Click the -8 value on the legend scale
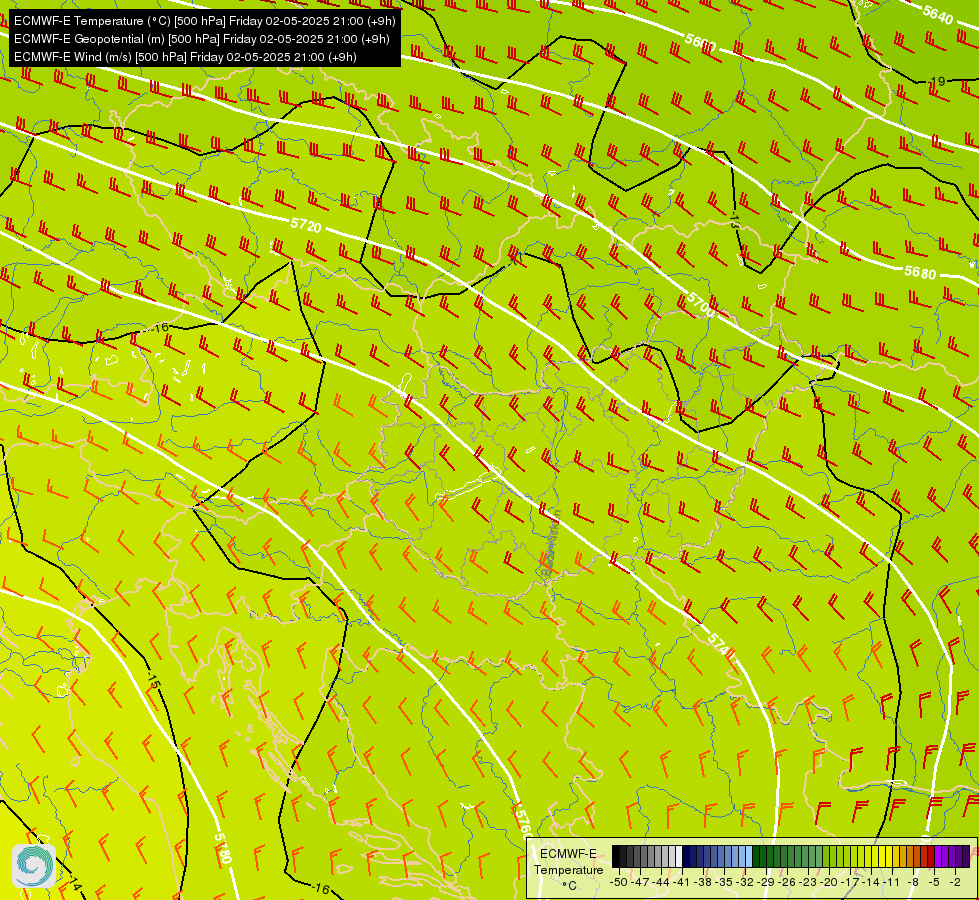Image resolution: width=979 pixels, height=900 pixels. coord(915,882)
